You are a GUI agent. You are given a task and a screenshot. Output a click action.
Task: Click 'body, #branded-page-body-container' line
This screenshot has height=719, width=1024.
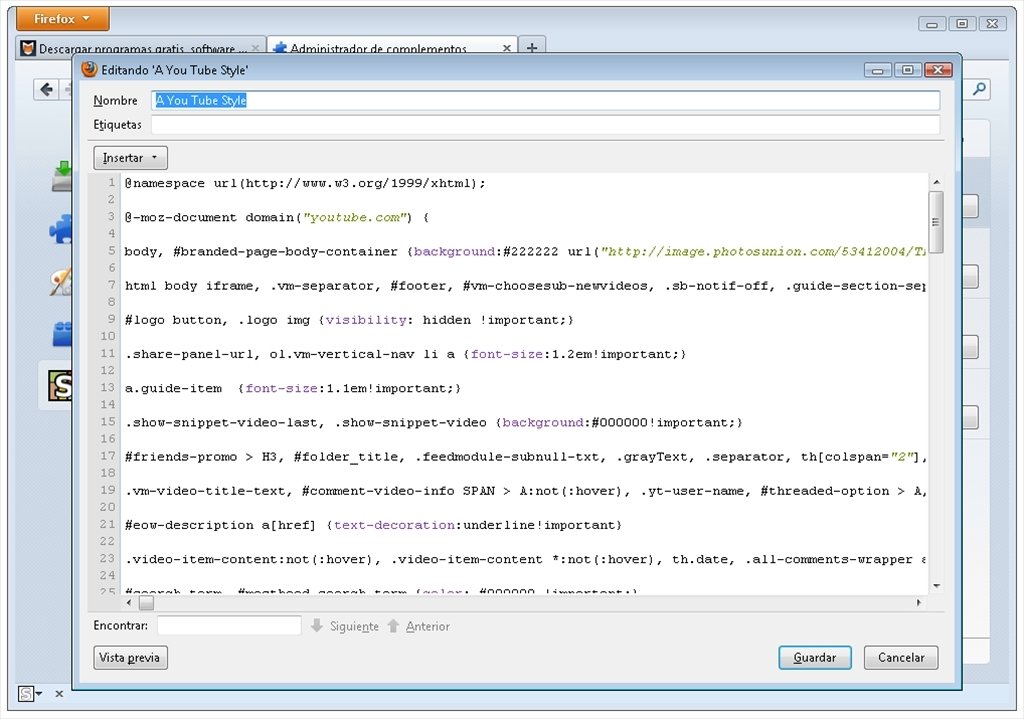click(x=526, y=251)
